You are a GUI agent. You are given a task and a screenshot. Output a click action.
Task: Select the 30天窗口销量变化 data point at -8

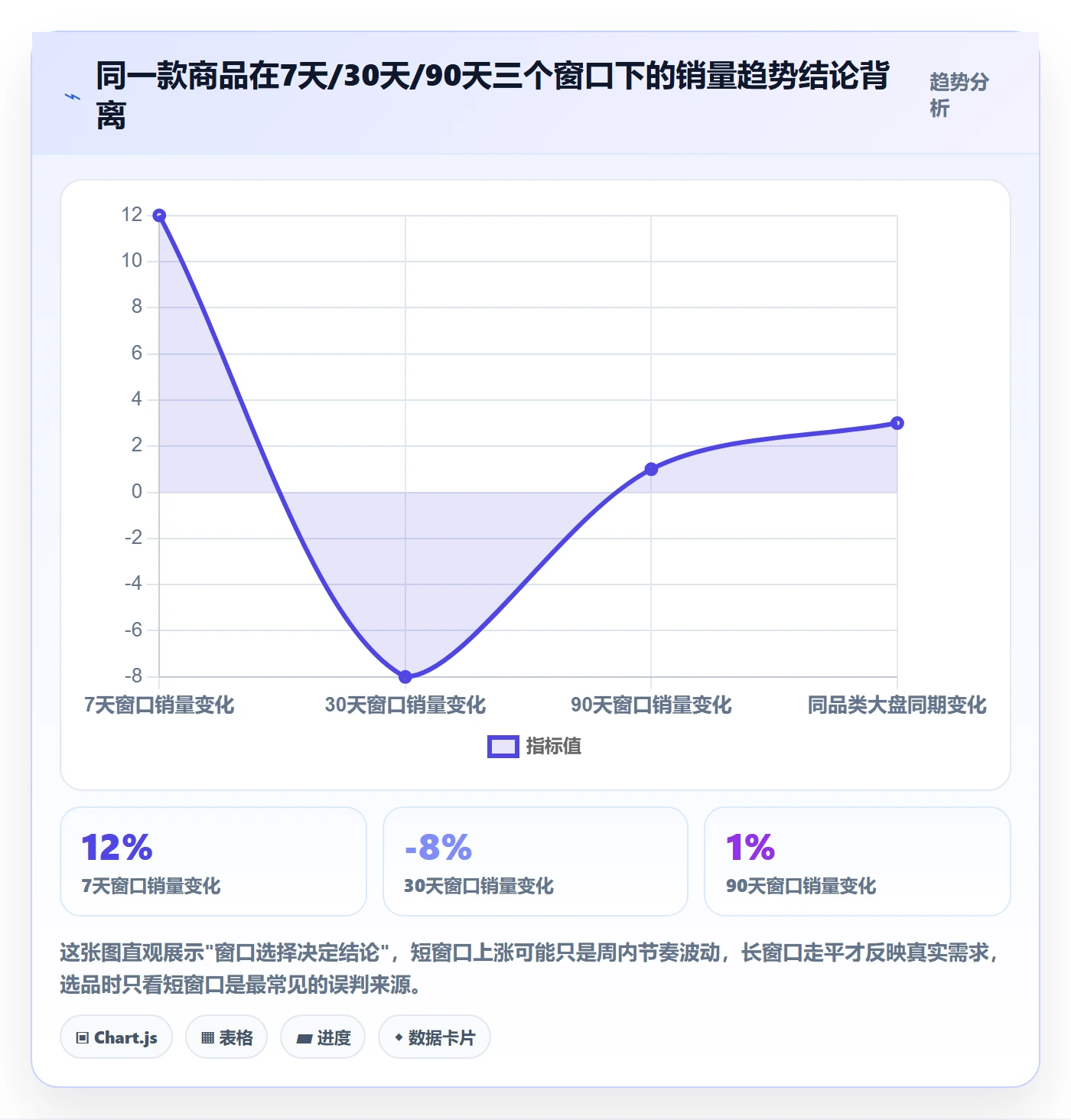point(405,676)
